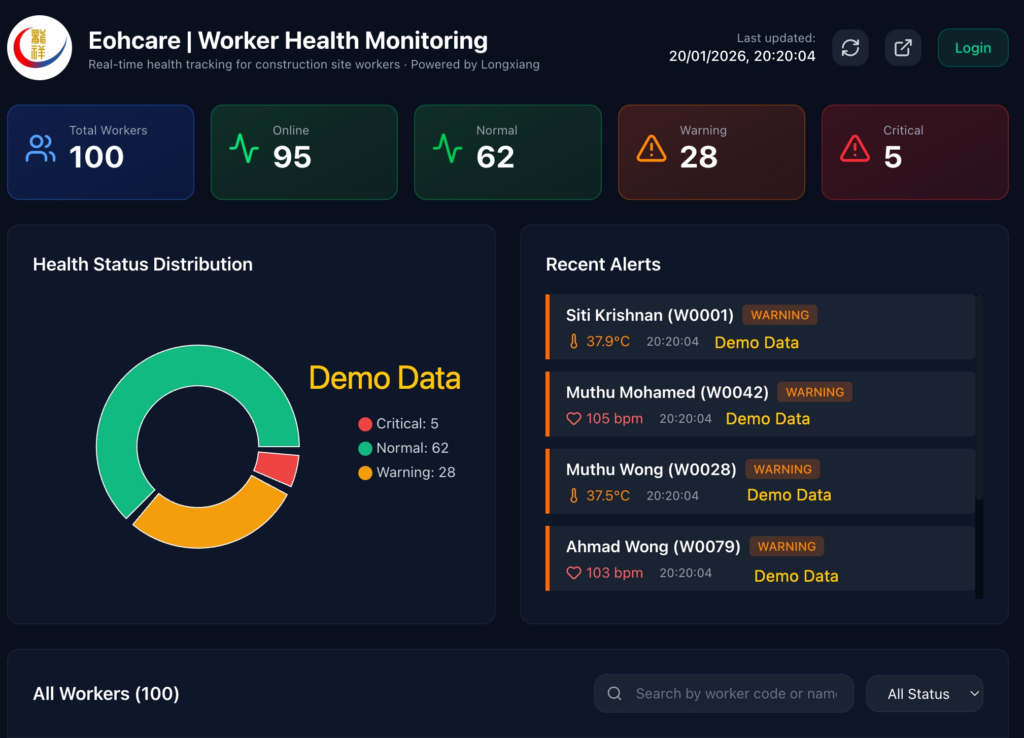Open the Ahmad Wong (W0079) alert

[x=760, y=558]
